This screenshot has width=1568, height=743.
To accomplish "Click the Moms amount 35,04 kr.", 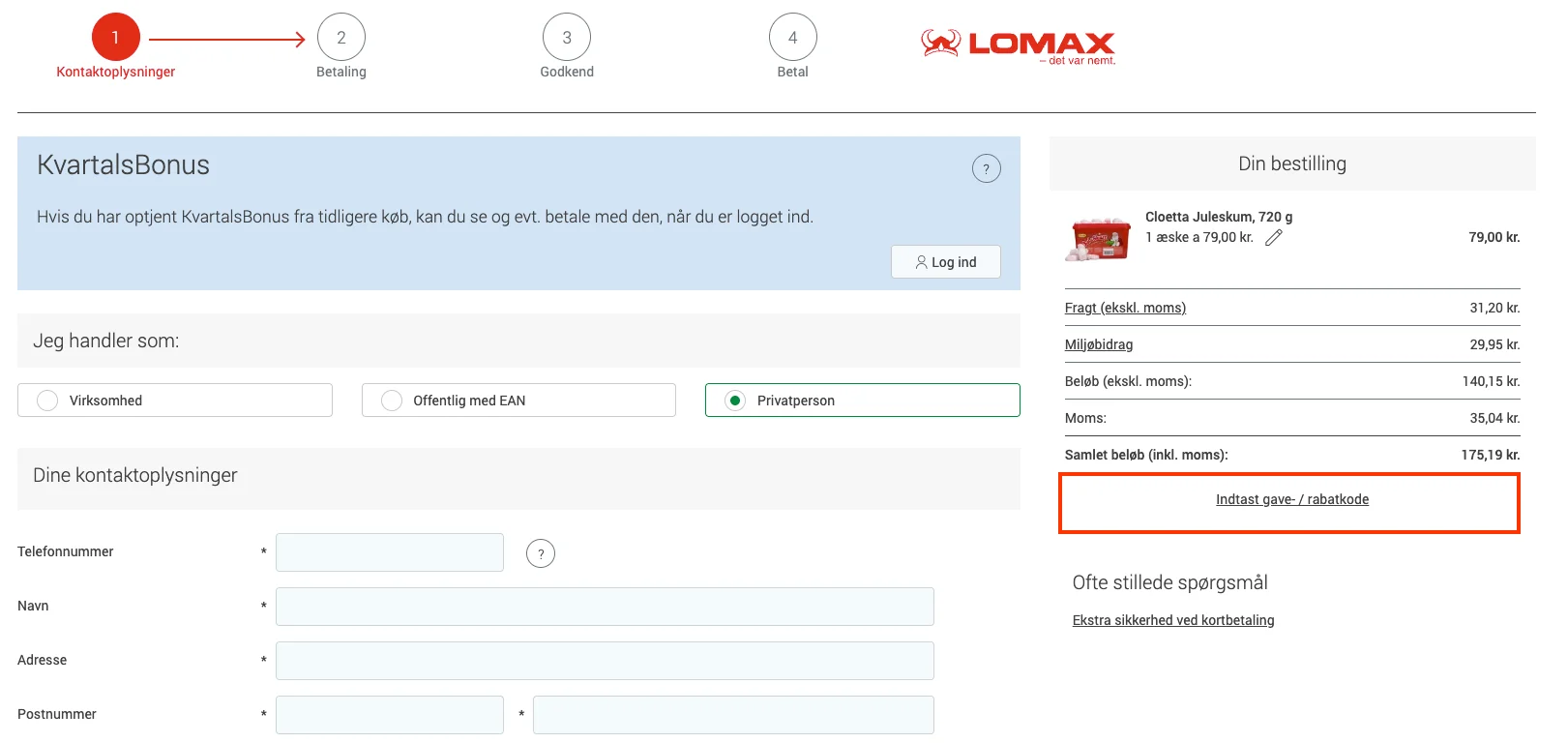I will point(1494,418).
